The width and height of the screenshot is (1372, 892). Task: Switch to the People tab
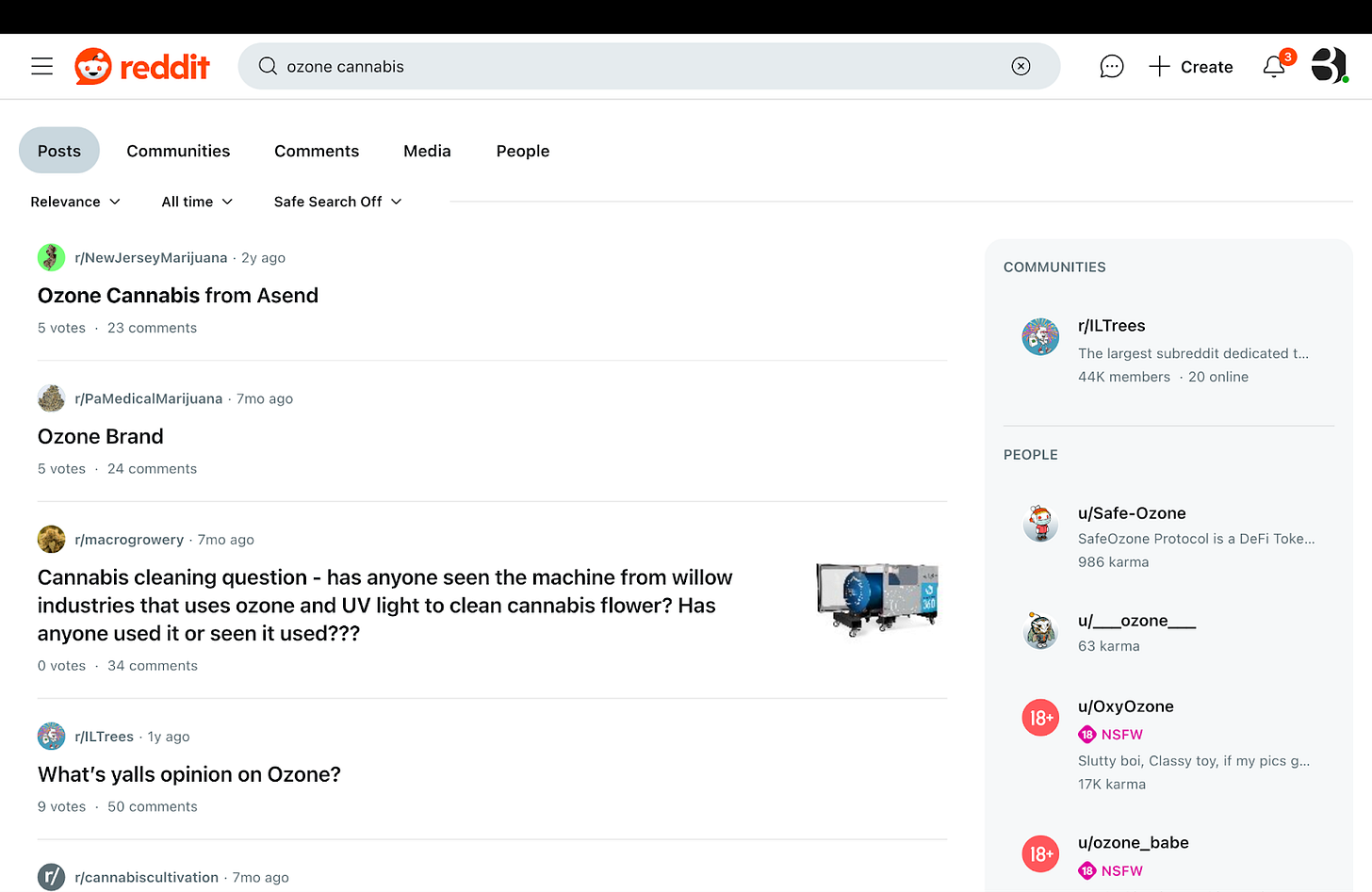[x=523, y=151]
